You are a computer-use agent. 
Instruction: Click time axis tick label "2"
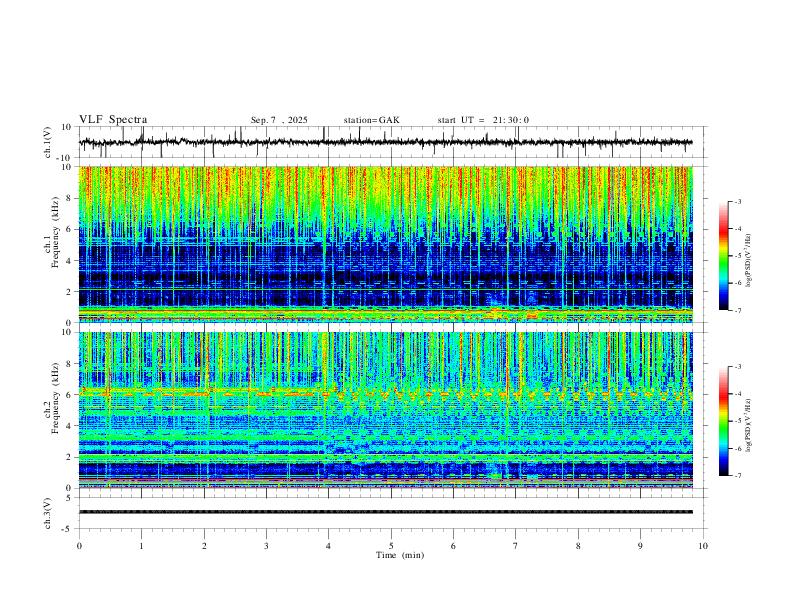coord(204,546)
